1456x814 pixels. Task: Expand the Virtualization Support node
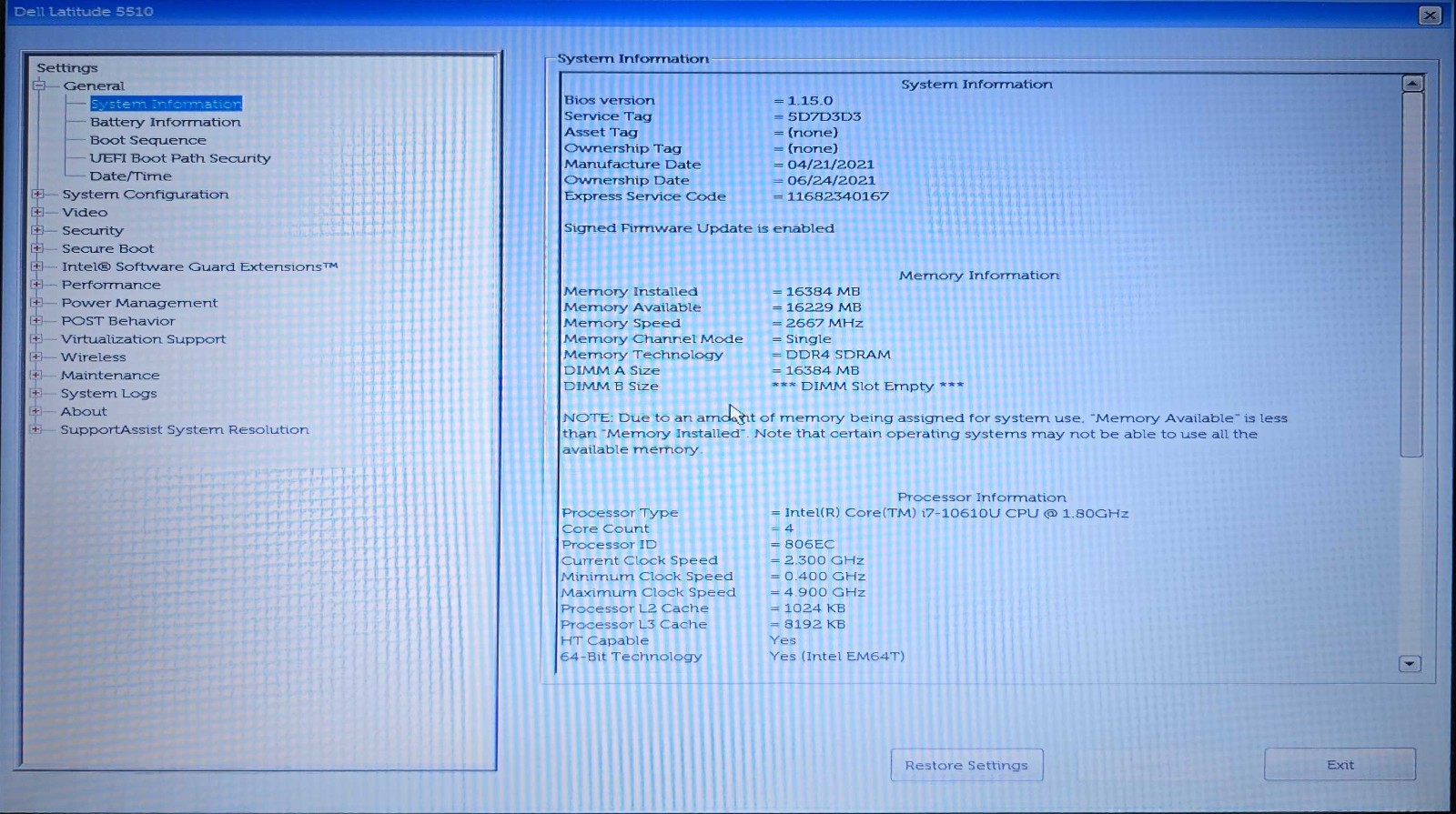tap(36, 338)
